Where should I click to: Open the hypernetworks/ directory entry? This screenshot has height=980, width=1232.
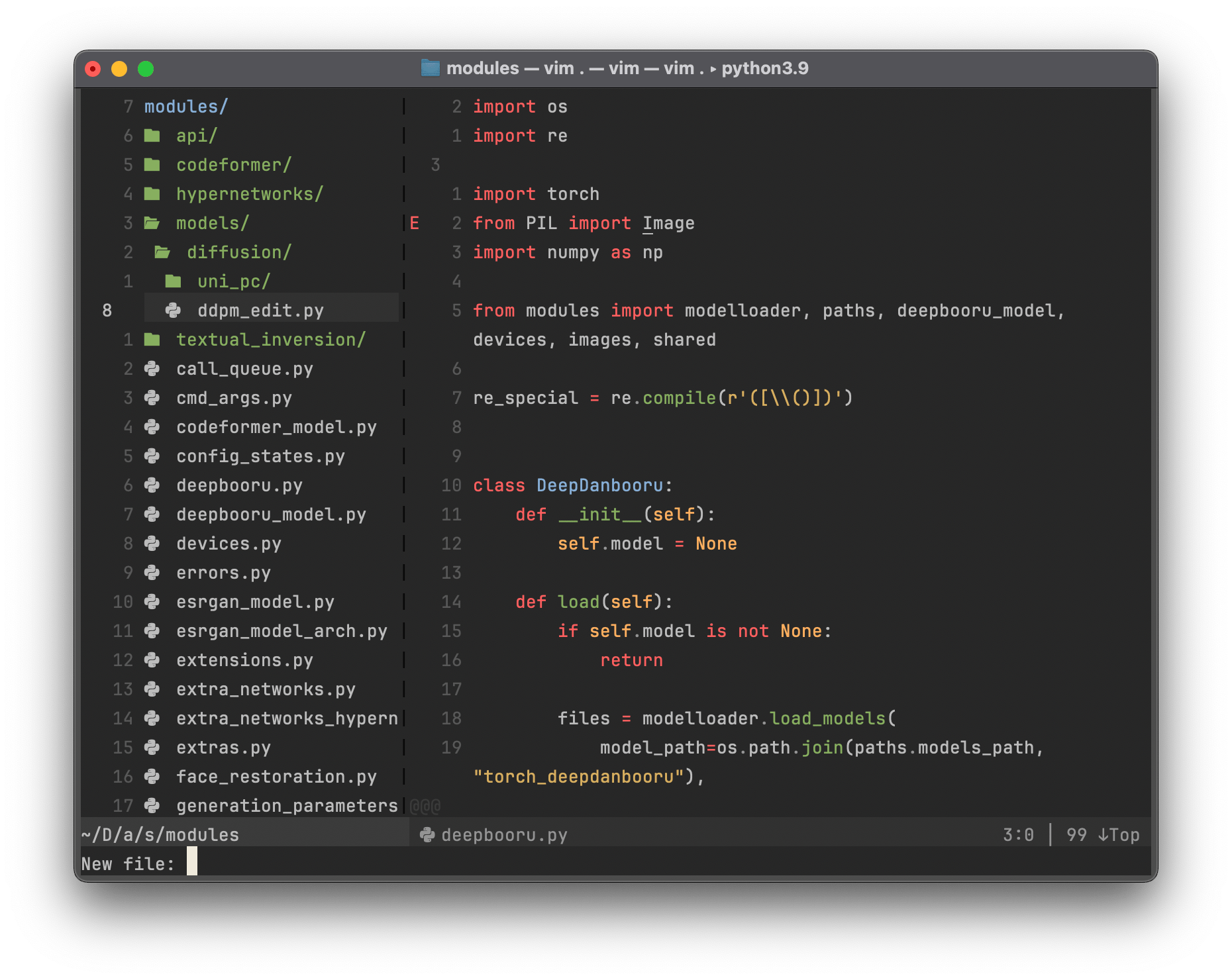click(250, 194)
